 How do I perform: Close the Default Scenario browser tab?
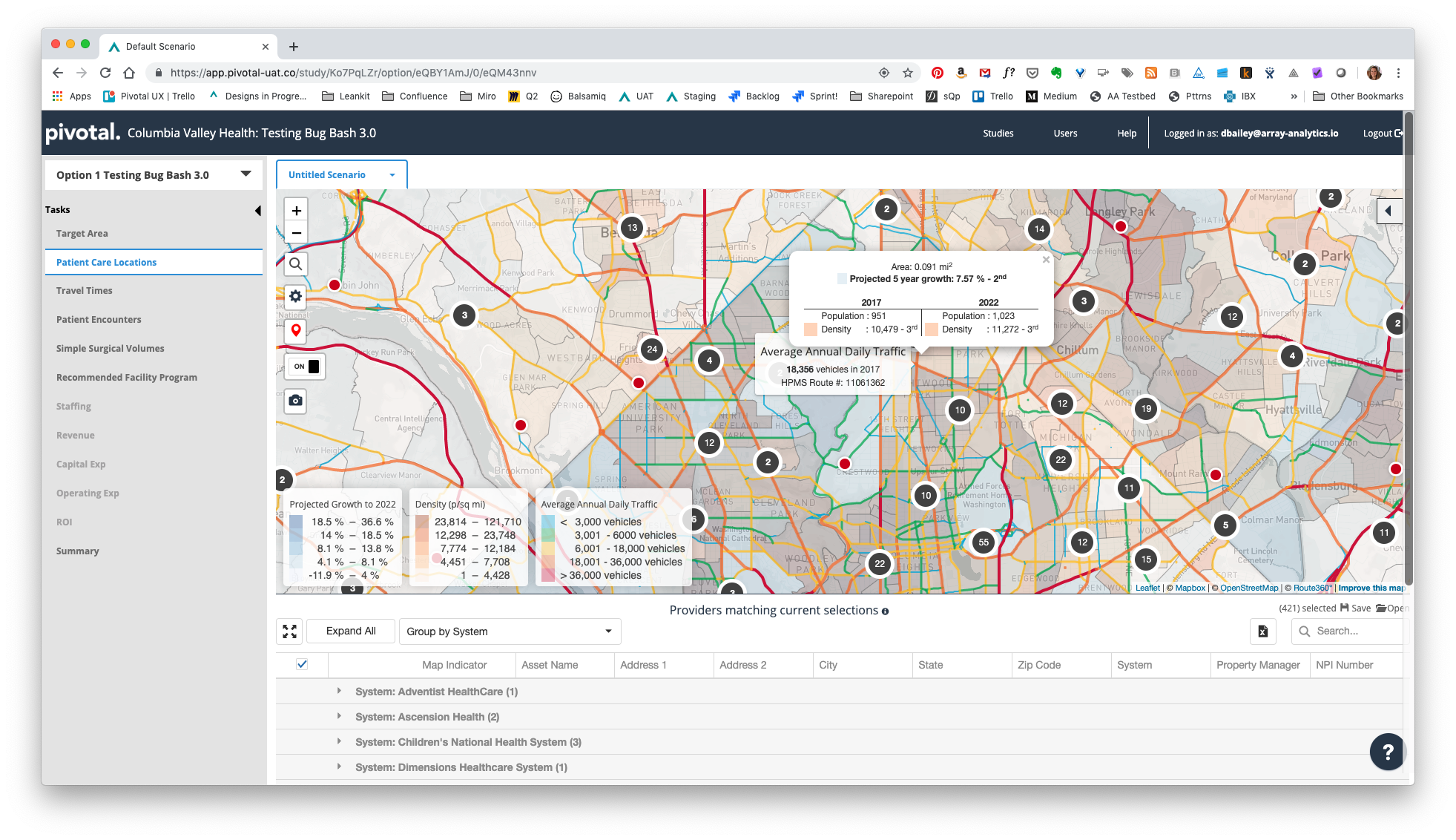[x=266, y=47]
